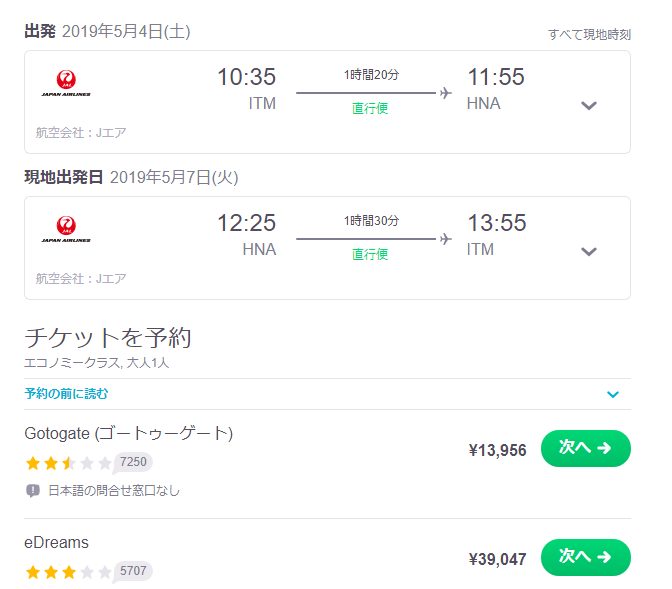Click the warning icon beside 日本語の問合せ窓口なし
Viewport: 672px width, 589px height.
33,490
